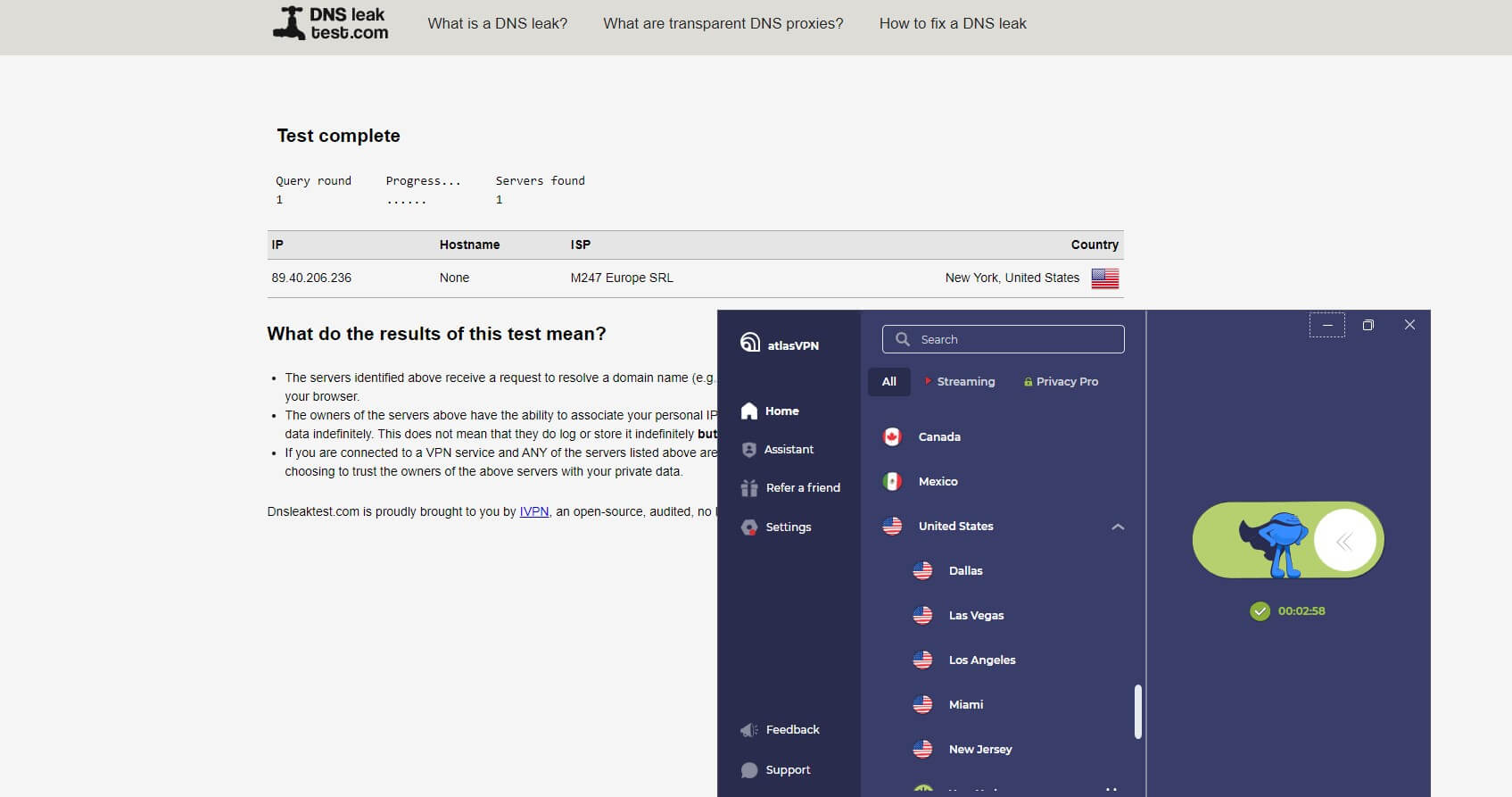Select the Test complete heading

point(338,136)
